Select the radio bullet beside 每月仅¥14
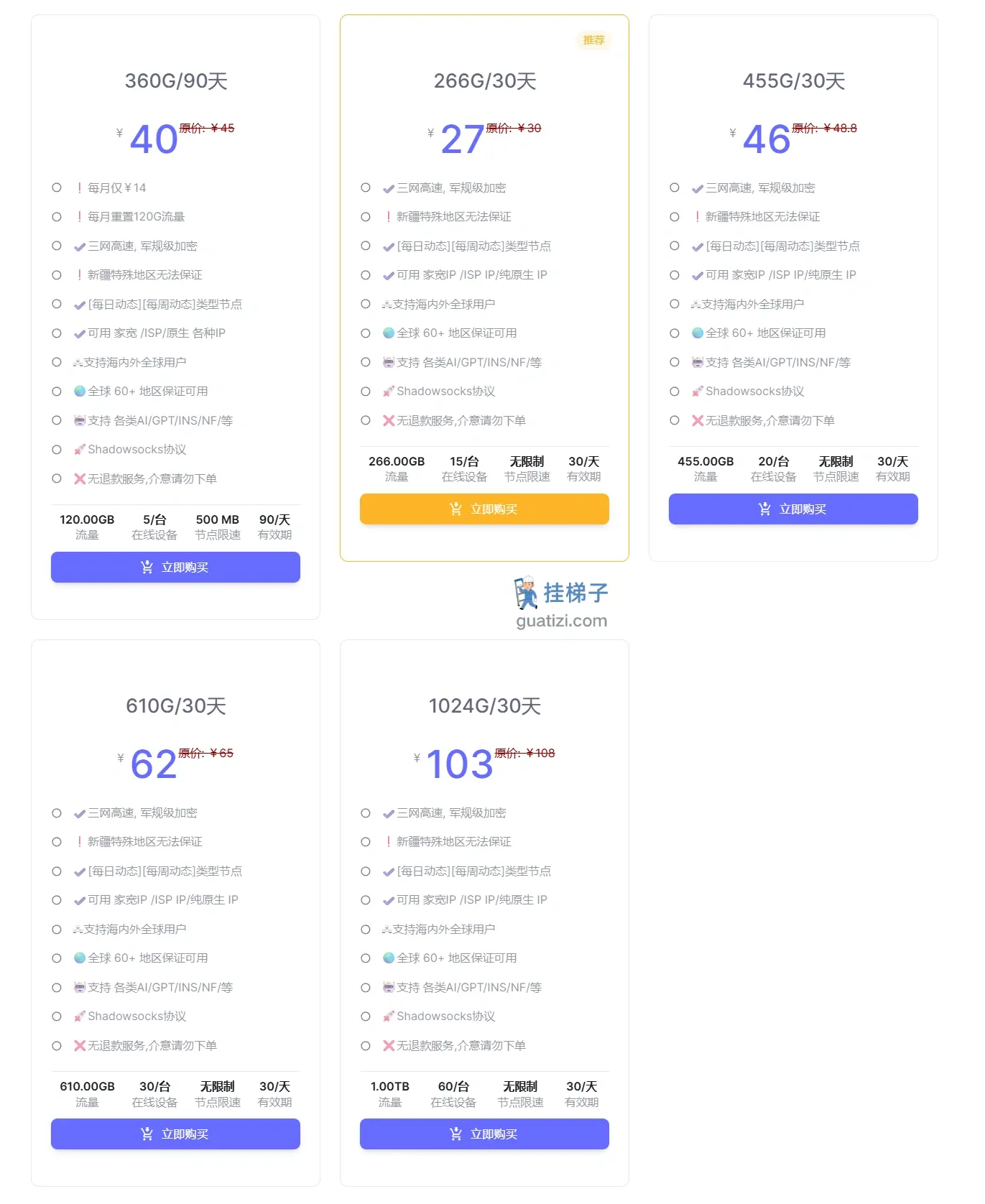The width and height of the screenshot is (985, 1204). tap(57, 187)
